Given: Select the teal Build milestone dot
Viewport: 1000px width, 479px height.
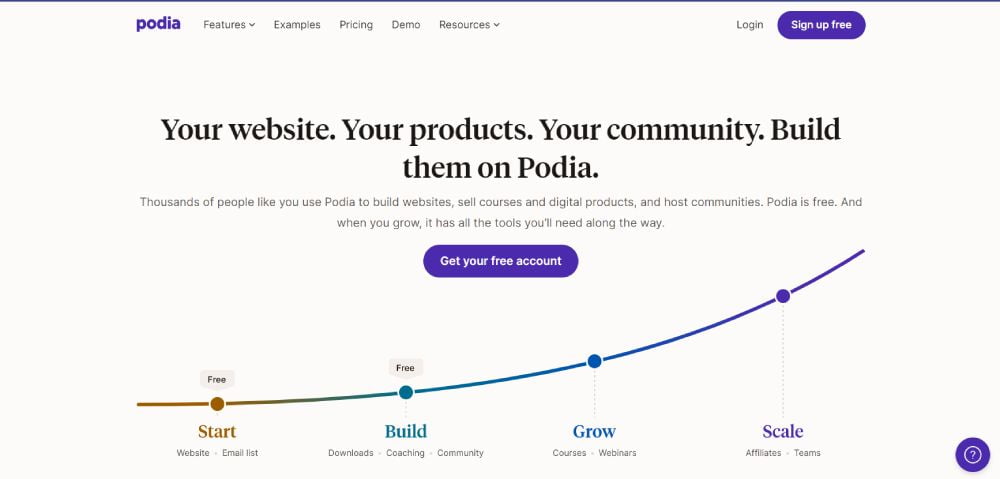Looking at the screenshot, I should (x=406, y=392).
